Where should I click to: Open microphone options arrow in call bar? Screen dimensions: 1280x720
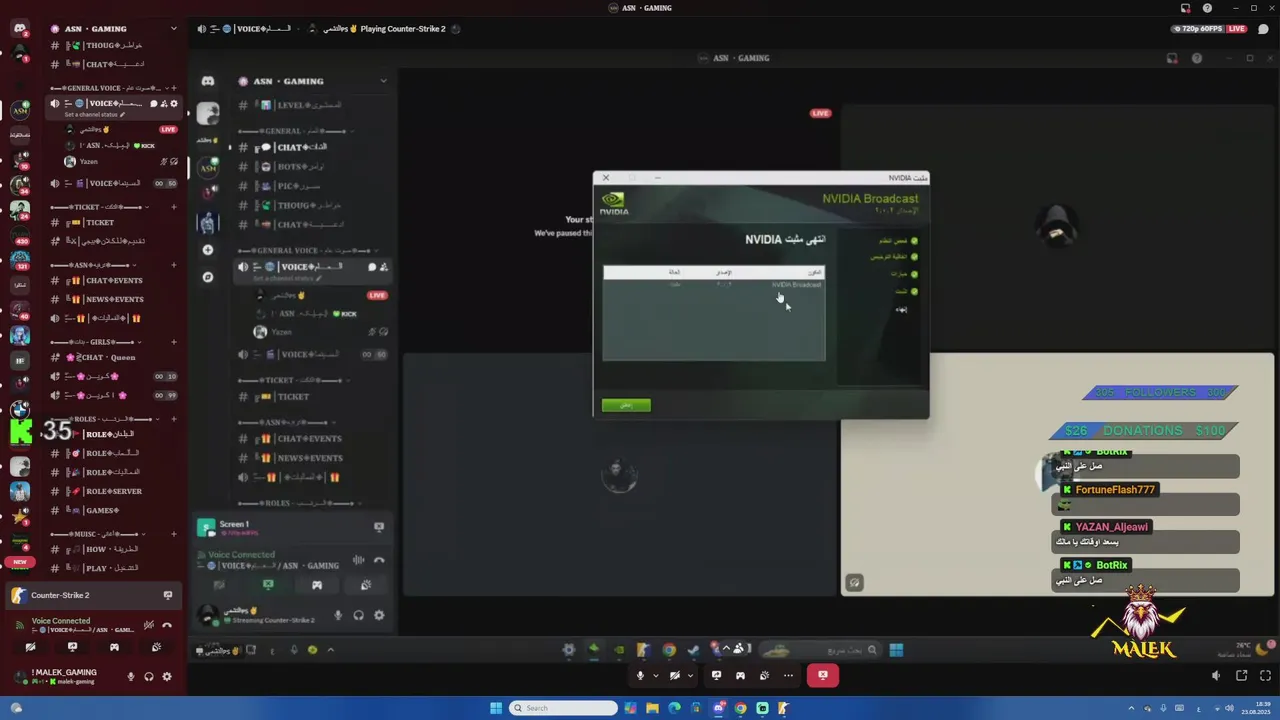[656, 675]
